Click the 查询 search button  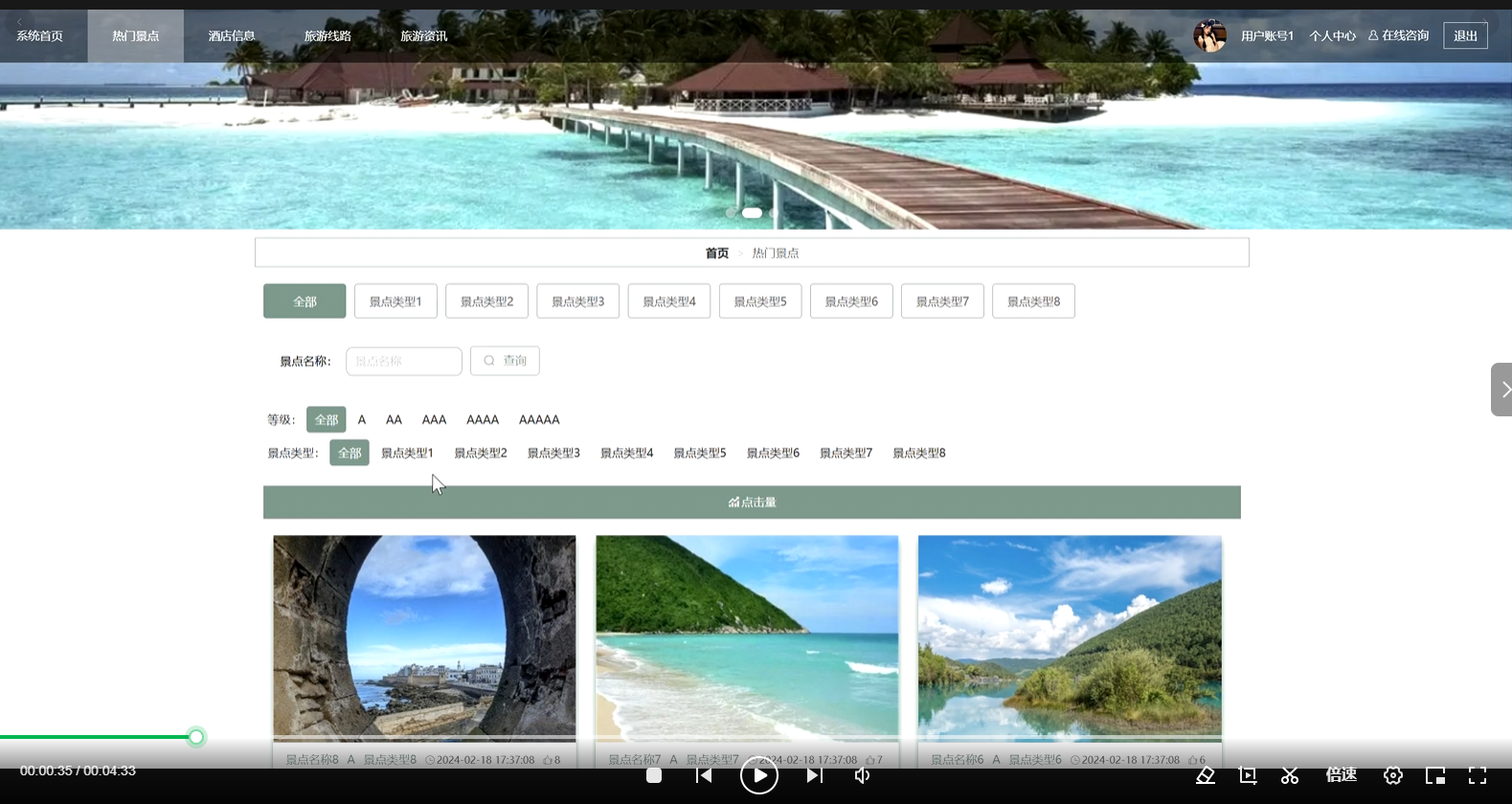click(505, 361)
